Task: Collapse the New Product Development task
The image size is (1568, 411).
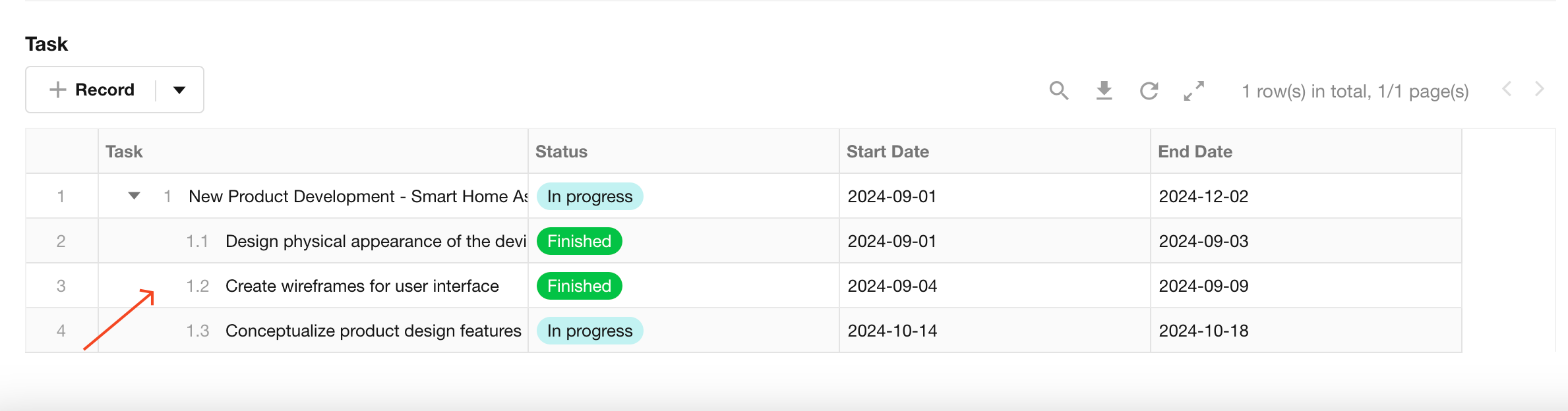Action: point(134,196)
